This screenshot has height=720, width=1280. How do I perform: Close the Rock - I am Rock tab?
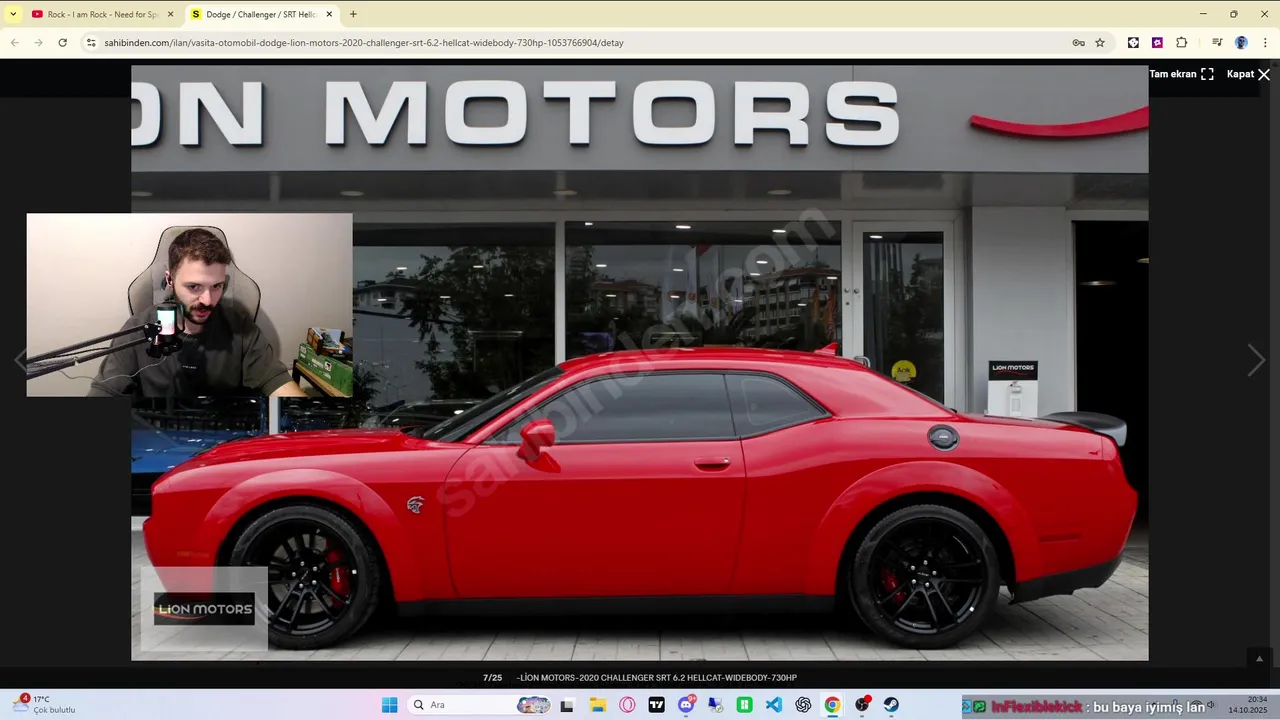[x=170, y=14]
